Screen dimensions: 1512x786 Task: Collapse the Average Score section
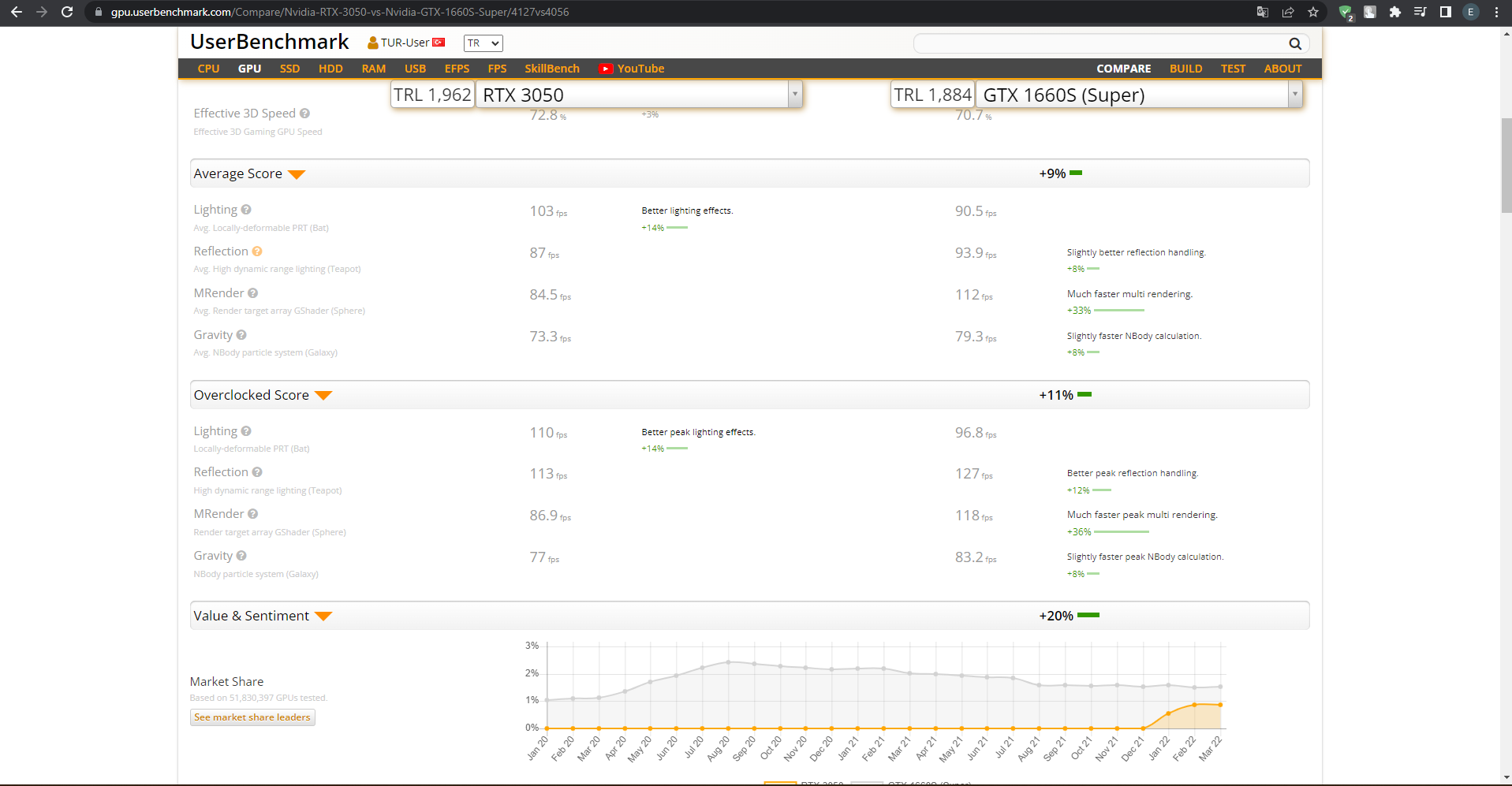pos(297,174)
